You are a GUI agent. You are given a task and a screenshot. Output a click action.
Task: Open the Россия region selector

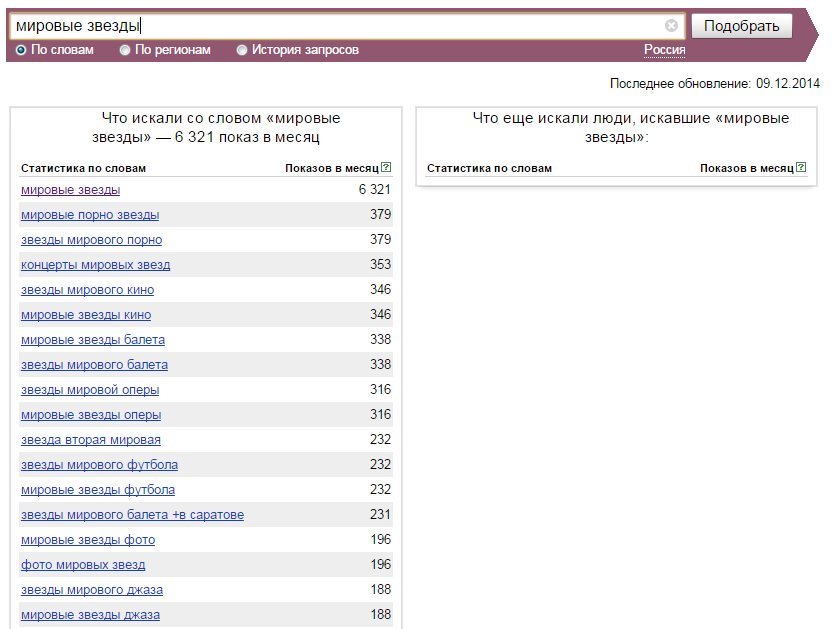pyautogui.click(x=664, y=50)
